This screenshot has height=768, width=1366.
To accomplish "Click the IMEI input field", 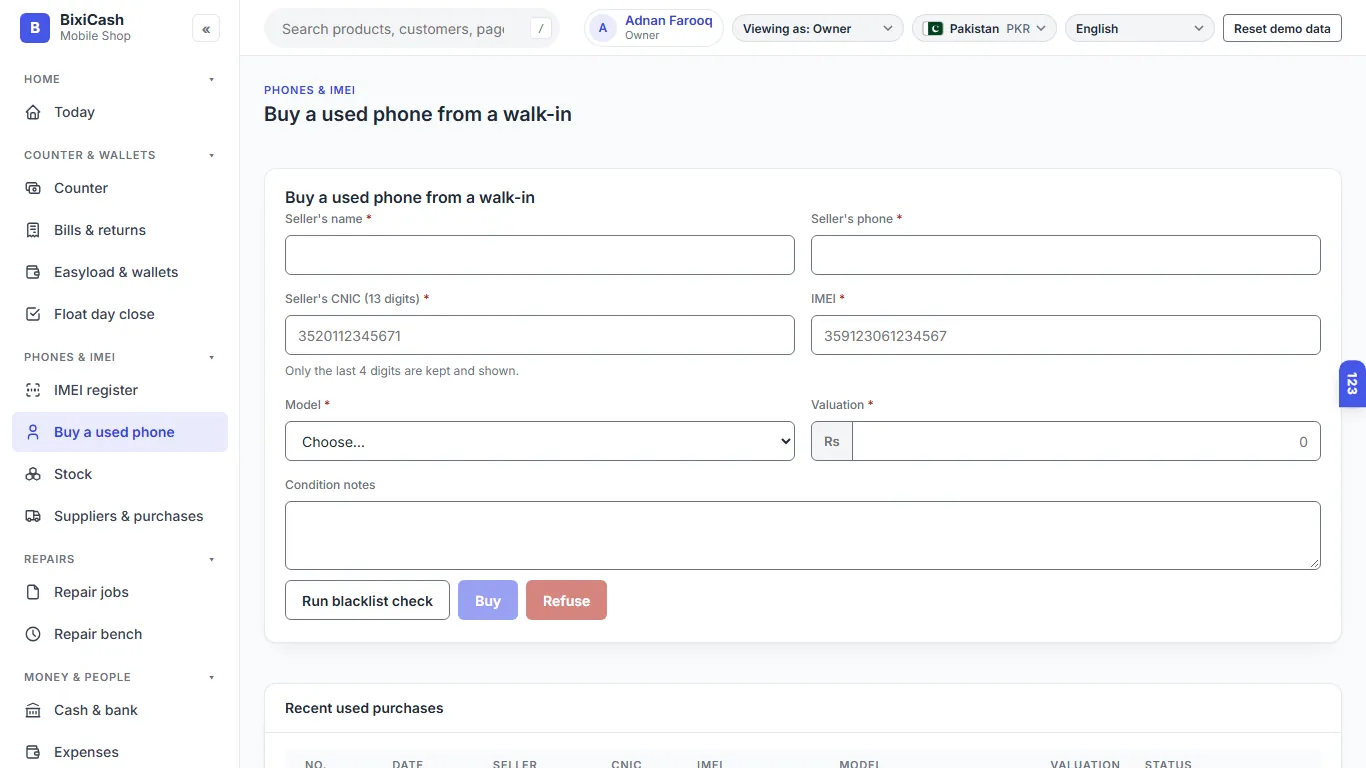I will point(1066,335).
